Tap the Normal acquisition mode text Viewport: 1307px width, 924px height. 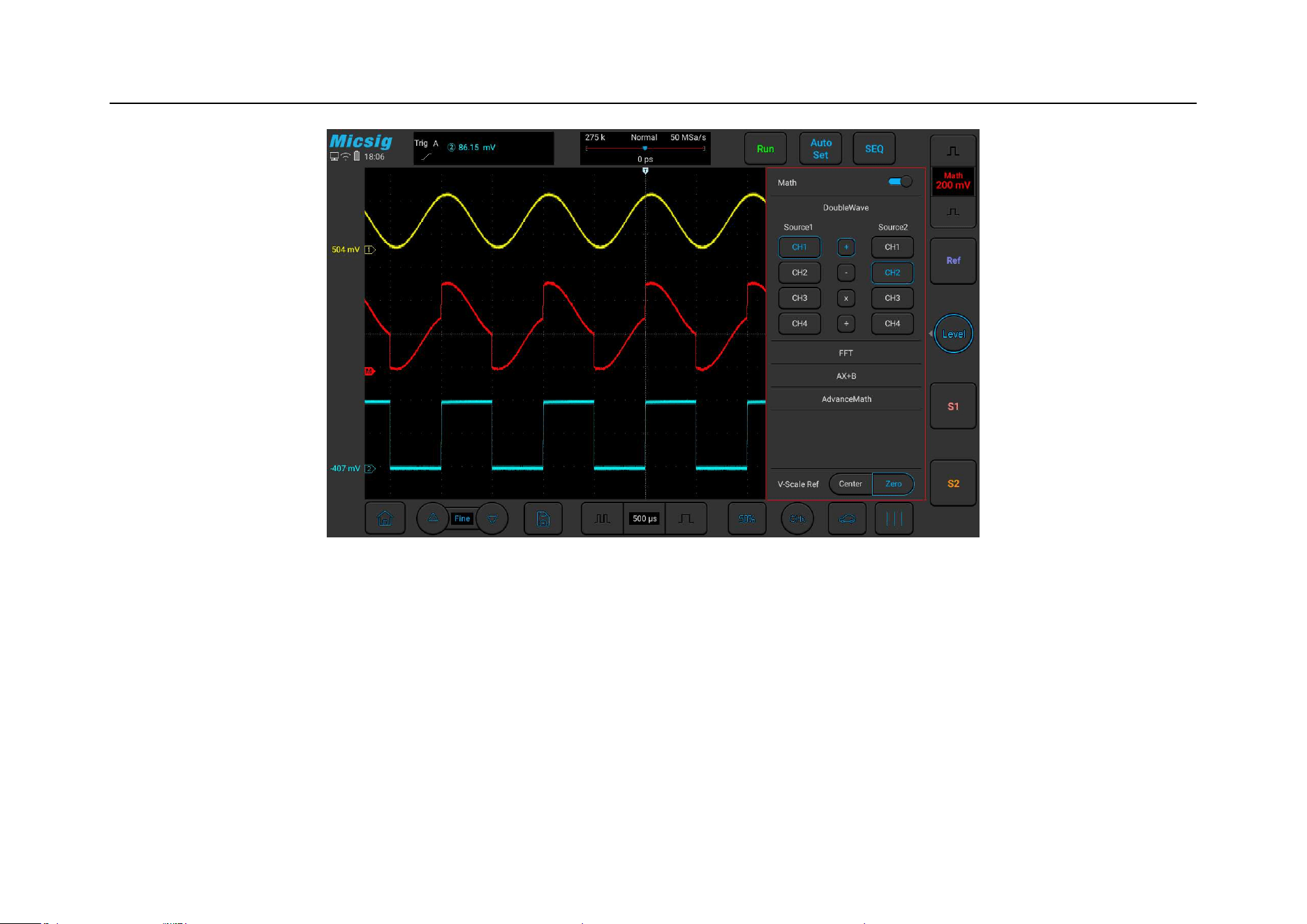644,137
